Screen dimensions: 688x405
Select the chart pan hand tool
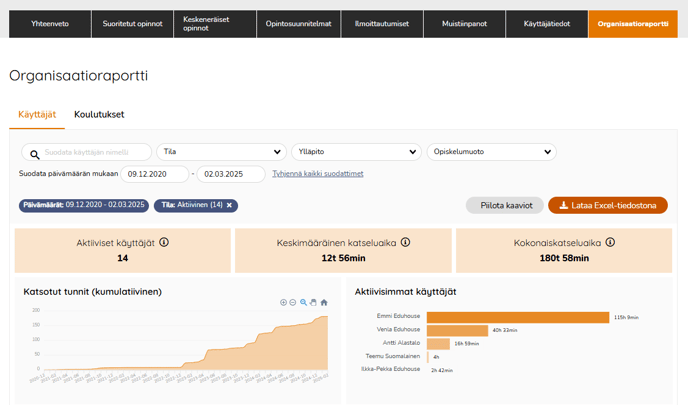click(x=313, y=302)
